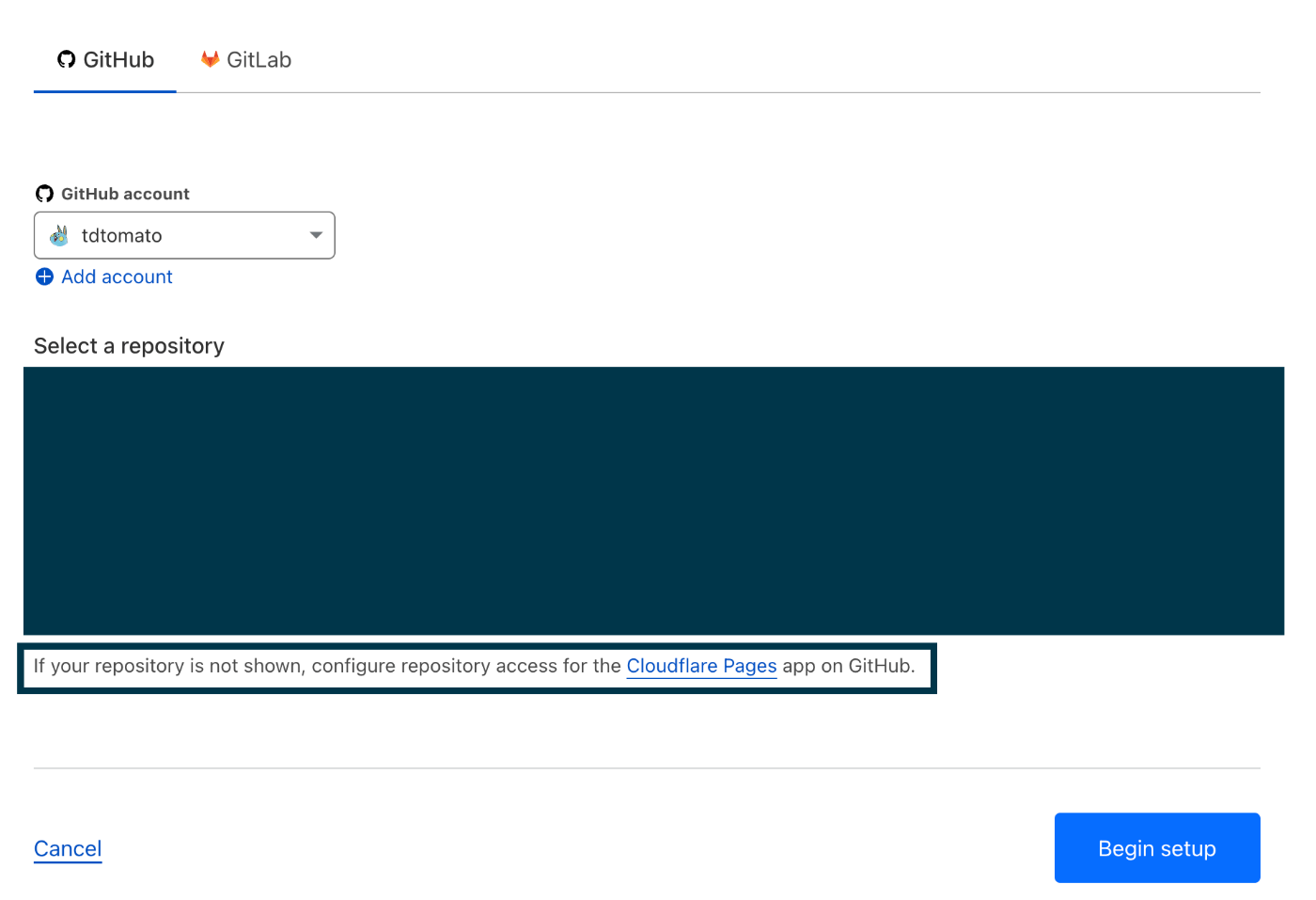Click the tdtomato avatar icon
The image size is (1316, 900).
pyautogui.click(x=59, y=235)
